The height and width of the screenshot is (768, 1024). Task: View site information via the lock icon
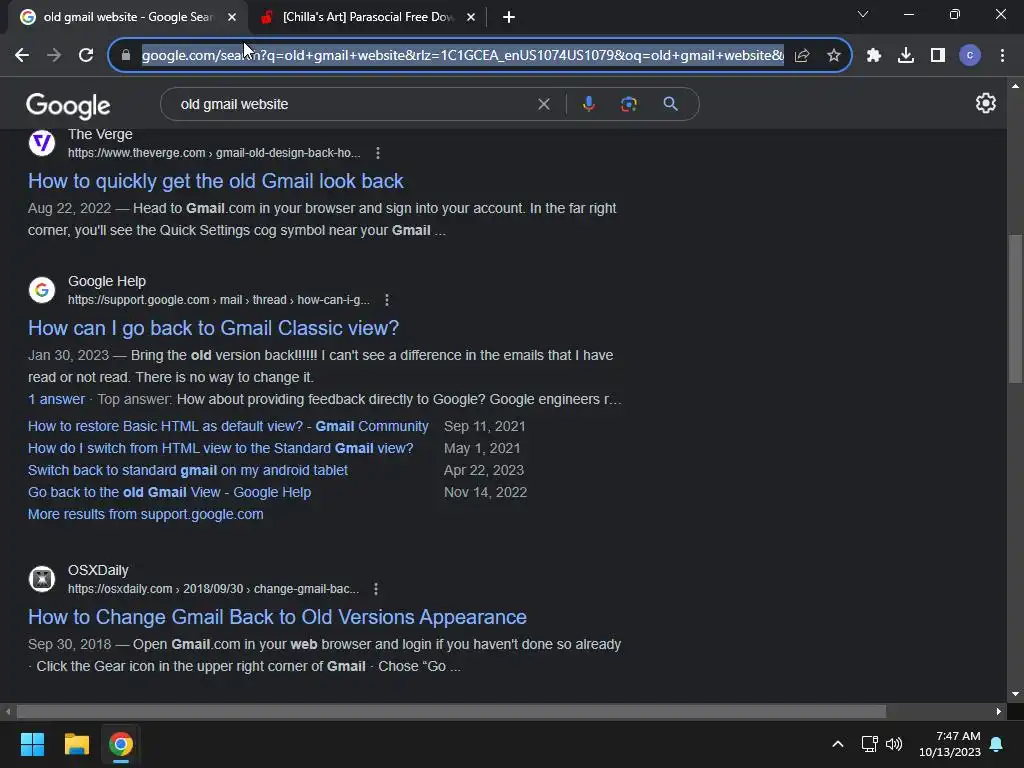[126, 56]
